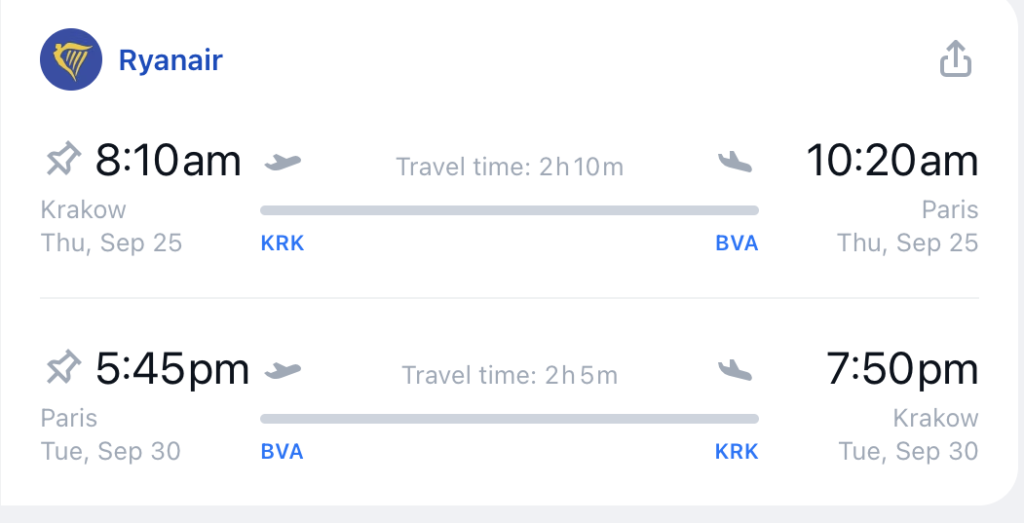Tap the share icon in top-right corner
This screenshot has height=523, width=1024.
coord(955,59)
